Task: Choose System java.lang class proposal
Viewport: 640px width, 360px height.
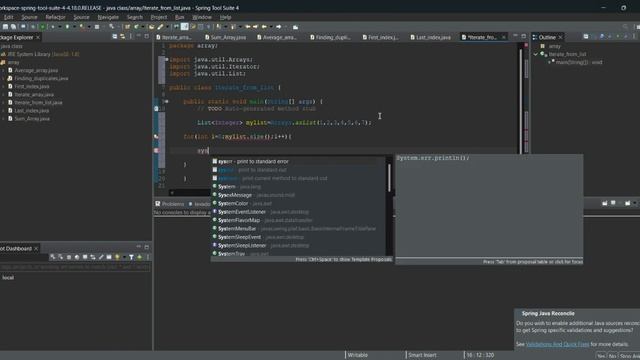Action: click(x=298, y=187)
